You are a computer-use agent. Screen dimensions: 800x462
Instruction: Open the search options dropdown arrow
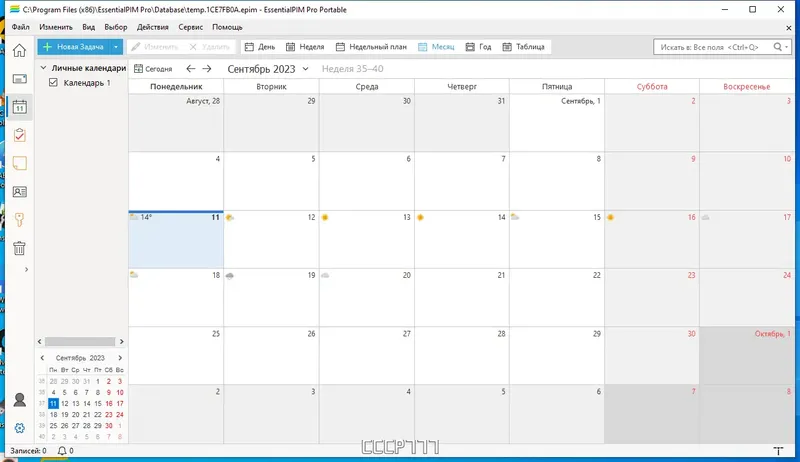(786, 47)
